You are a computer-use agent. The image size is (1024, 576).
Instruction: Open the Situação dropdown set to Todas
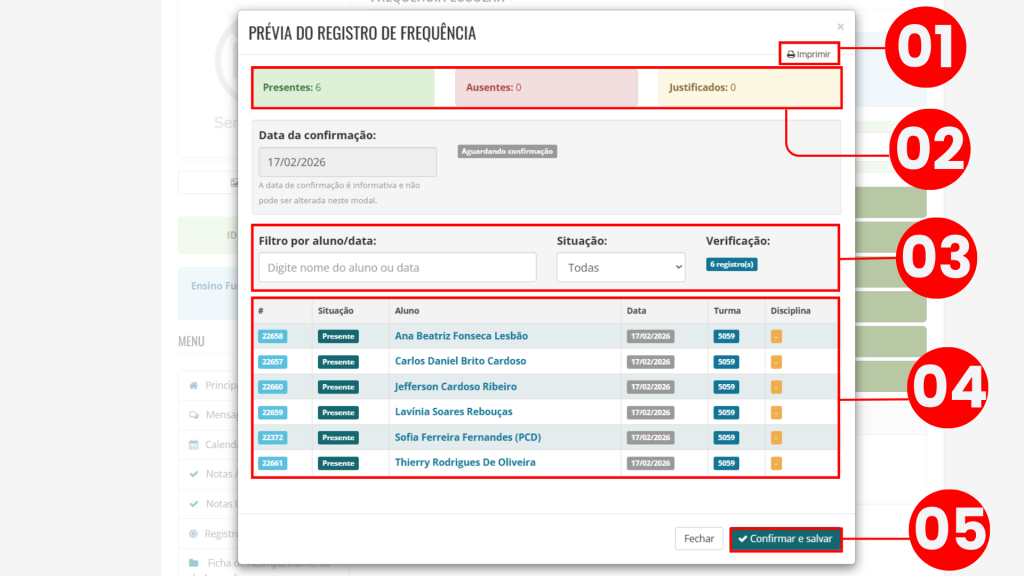[620, 267]
